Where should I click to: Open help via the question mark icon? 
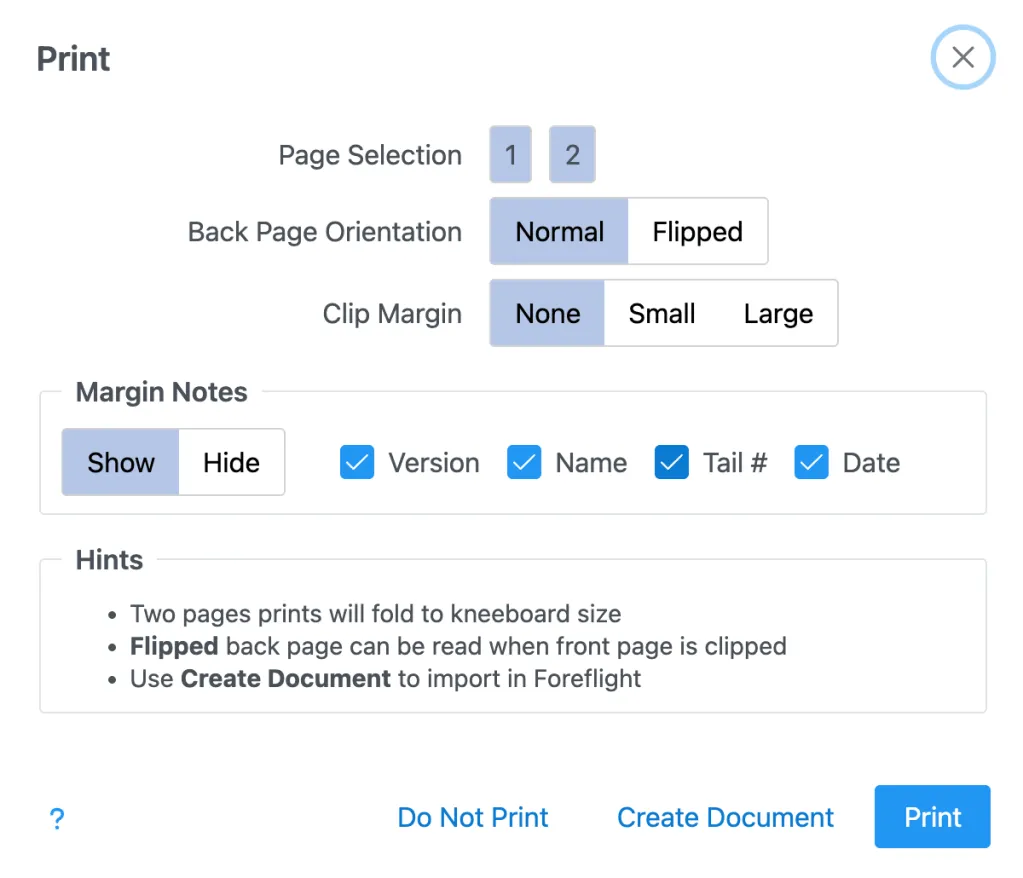pyautogui.click(x=57, y=819)
